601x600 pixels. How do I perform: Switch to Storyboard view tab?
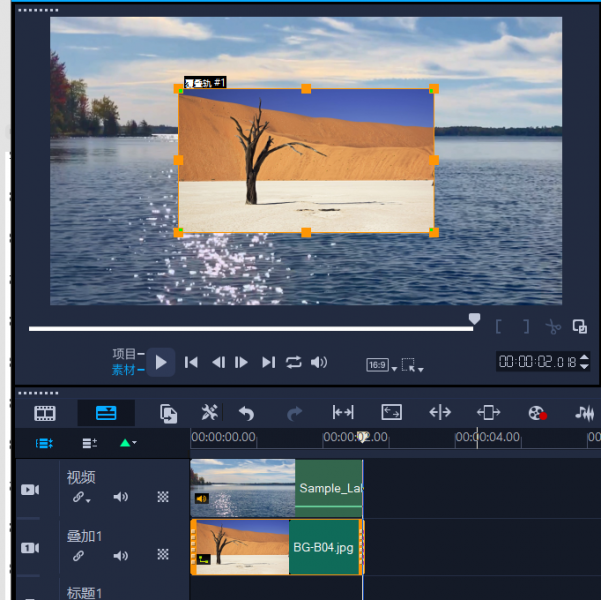[x=45, y=413]
